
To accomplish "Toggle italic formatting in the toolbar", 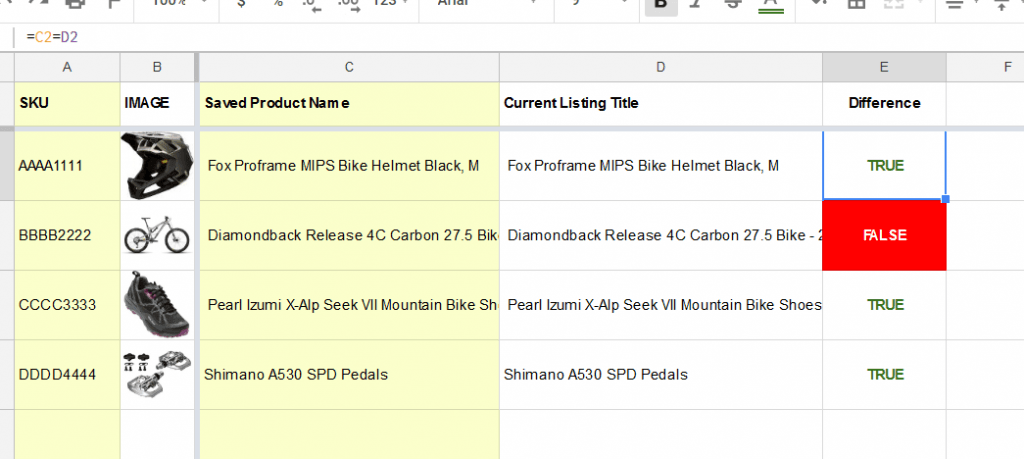I will tap(697, 5).
